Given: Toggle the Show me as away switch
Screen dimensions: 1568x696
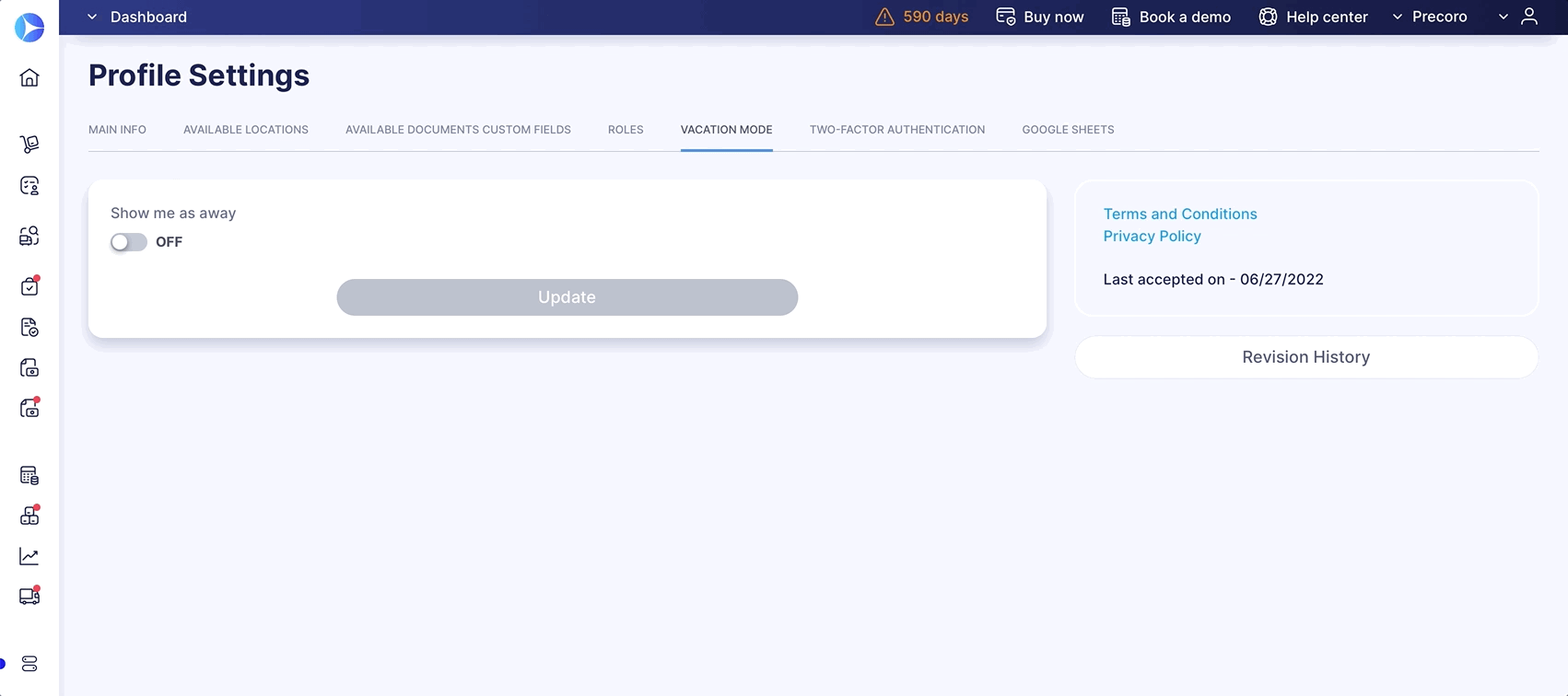Looking at the screenshot, I should tap(129, 242).
